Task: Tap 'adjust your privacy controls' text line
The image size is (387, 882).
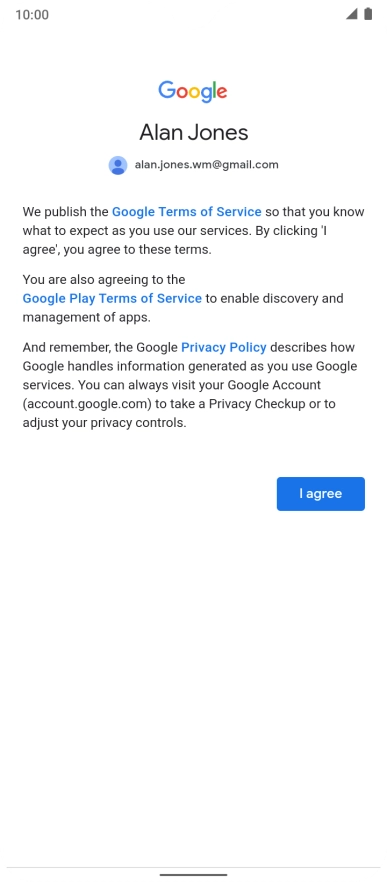Action: (104, 423)
